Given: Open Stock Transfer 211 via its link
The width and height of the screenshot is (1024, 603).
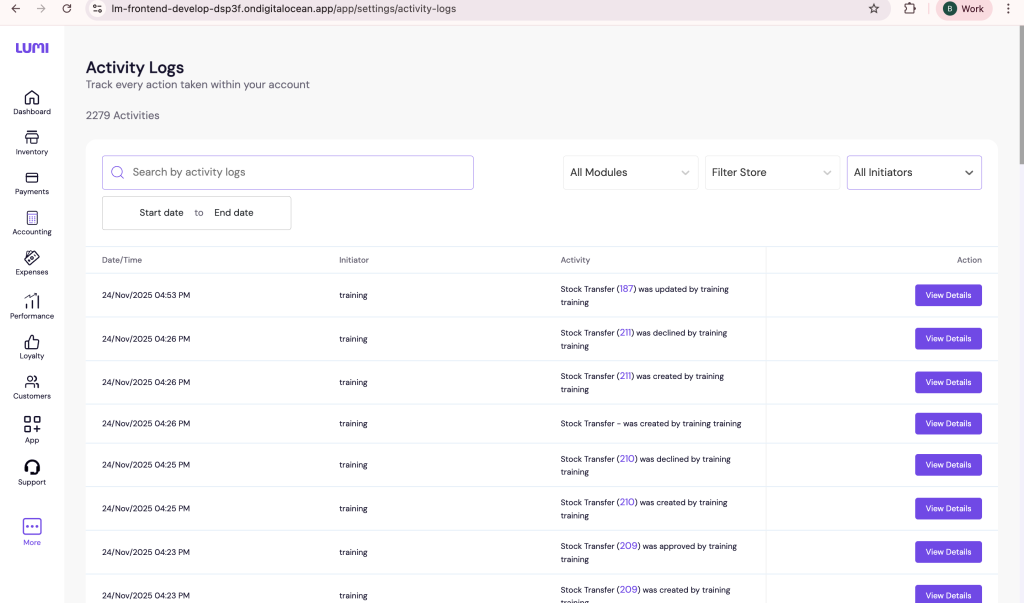Looking at the screenshot, I should click(x=624, y=333).
